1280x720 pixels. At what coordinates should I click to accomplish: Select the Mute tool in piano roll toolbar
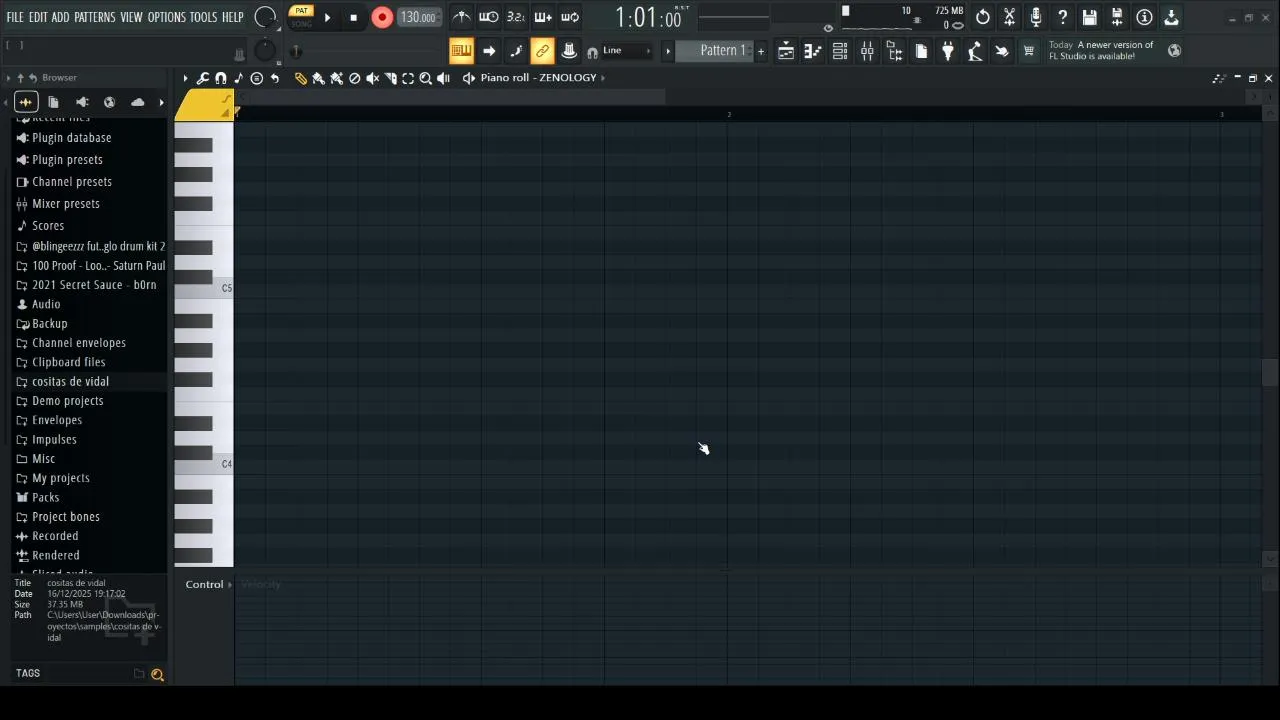[372, 78]
